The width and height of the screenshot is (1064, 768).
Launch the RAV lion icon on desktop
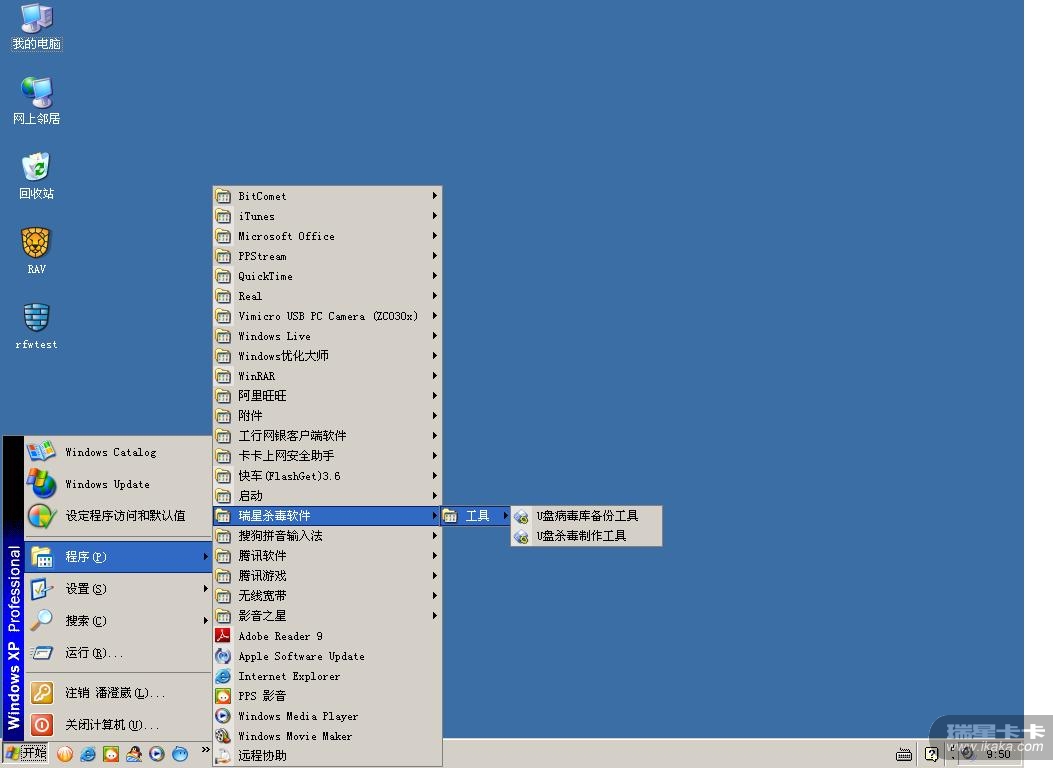[x=37, y=250]
